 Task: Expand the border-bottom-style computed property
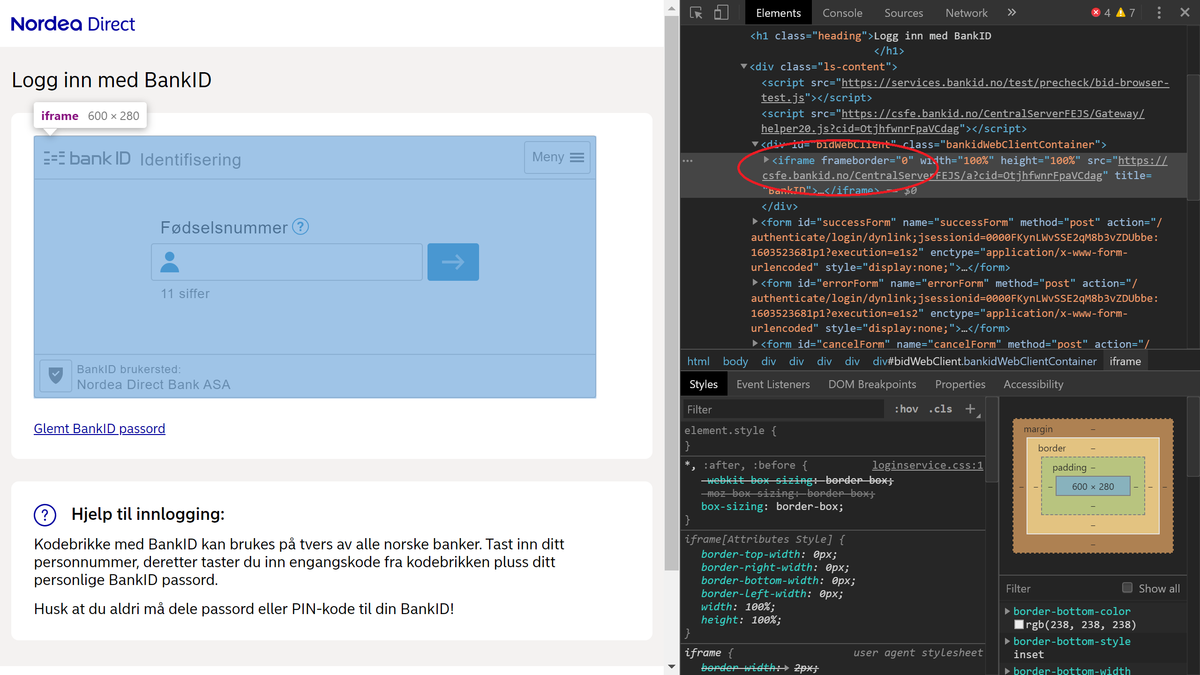1007,641
